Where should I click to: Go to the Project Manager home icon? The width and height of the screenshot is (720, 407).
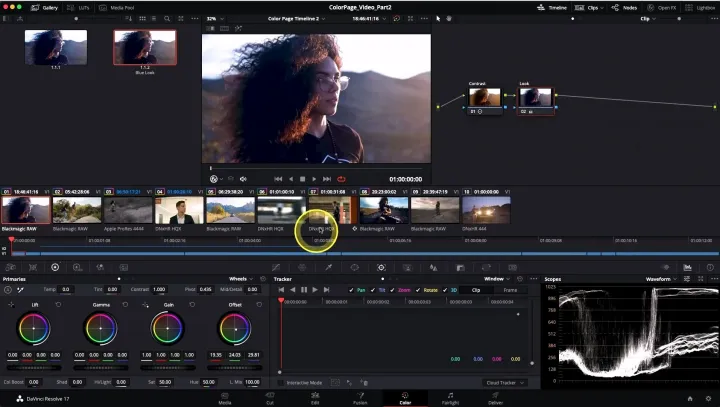click(x=690, y=399)
